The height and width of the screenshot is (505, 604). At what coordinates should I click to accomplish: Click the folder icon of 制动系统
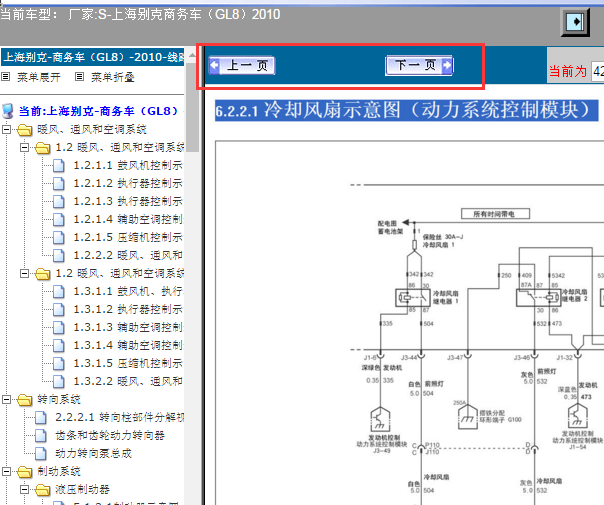click(25, 472)
